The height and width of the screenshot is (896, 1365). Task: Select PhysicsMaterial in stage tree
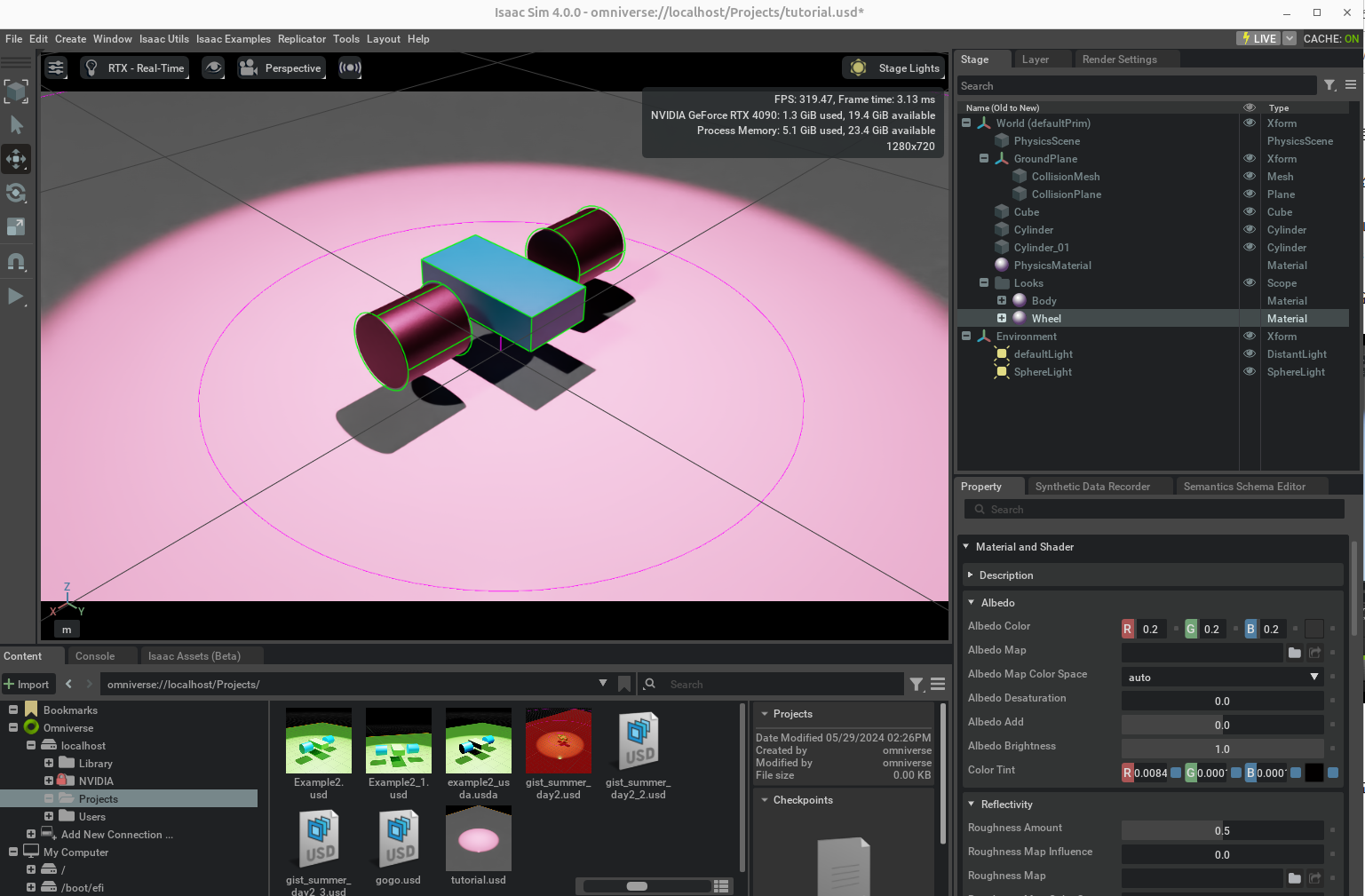(x=1052, y=266)
